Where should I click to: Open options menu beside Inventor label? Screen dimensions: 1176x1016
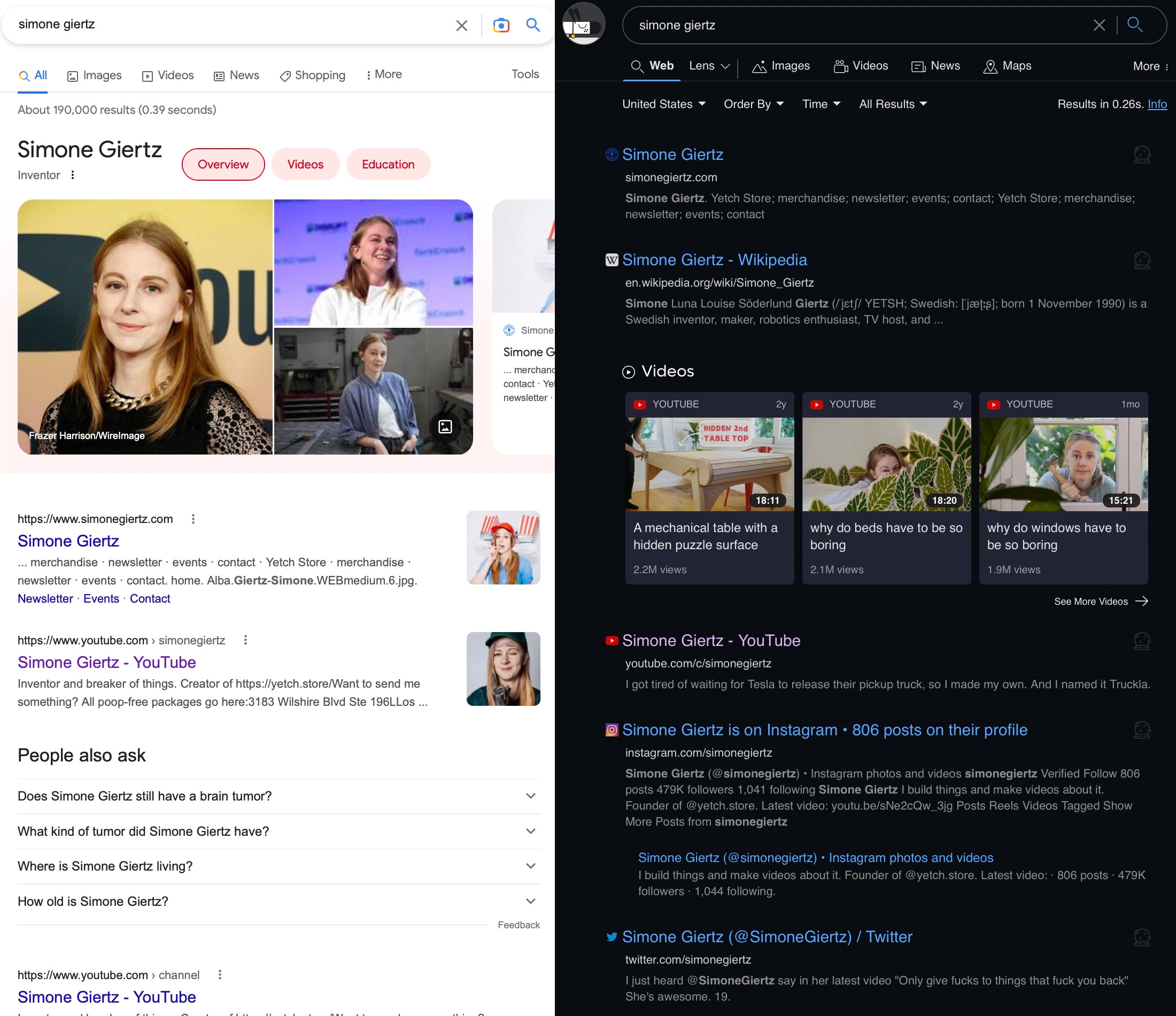point(73,175)
